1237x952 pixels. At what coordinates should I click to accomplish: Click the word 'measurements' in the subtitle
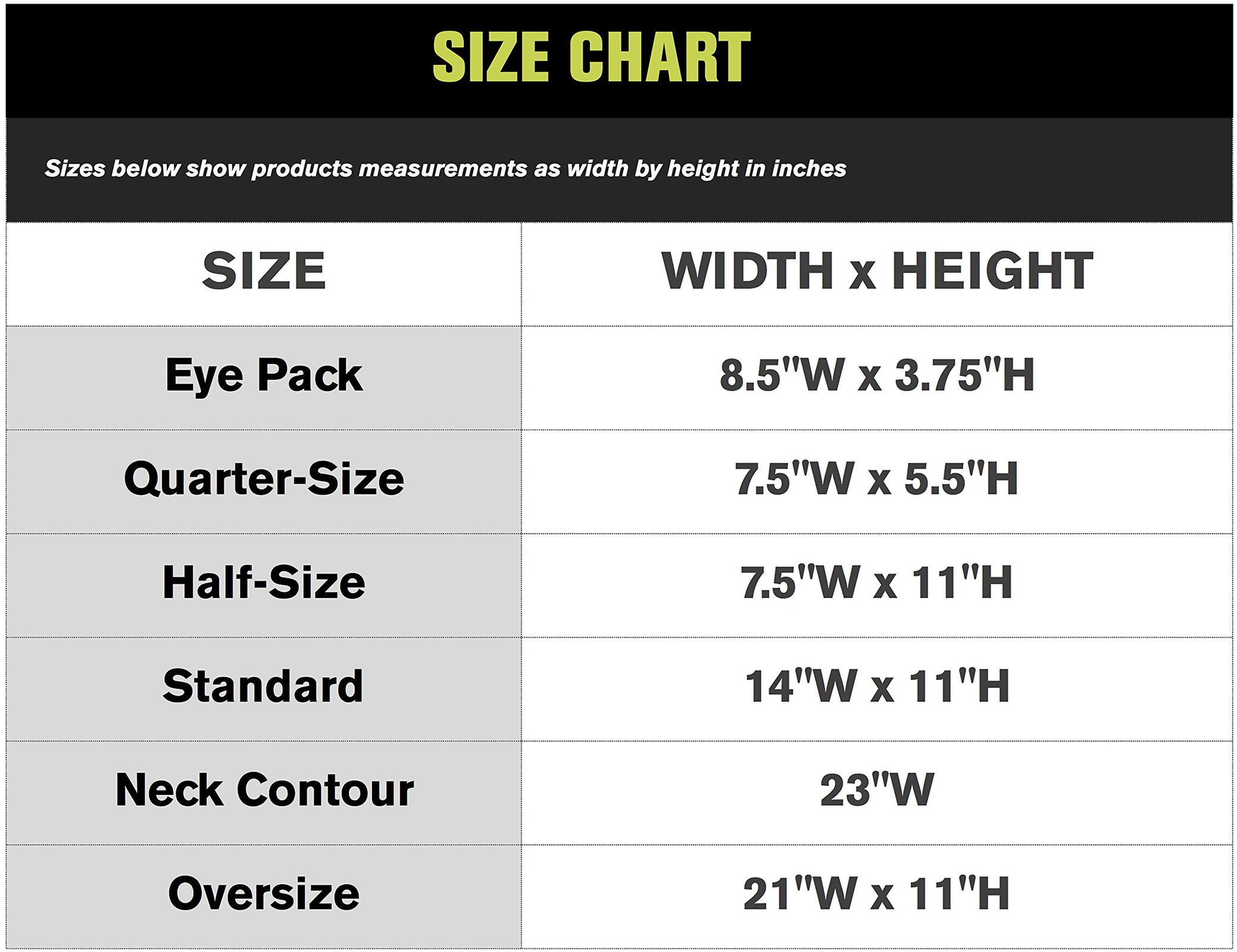pos(443,169)
